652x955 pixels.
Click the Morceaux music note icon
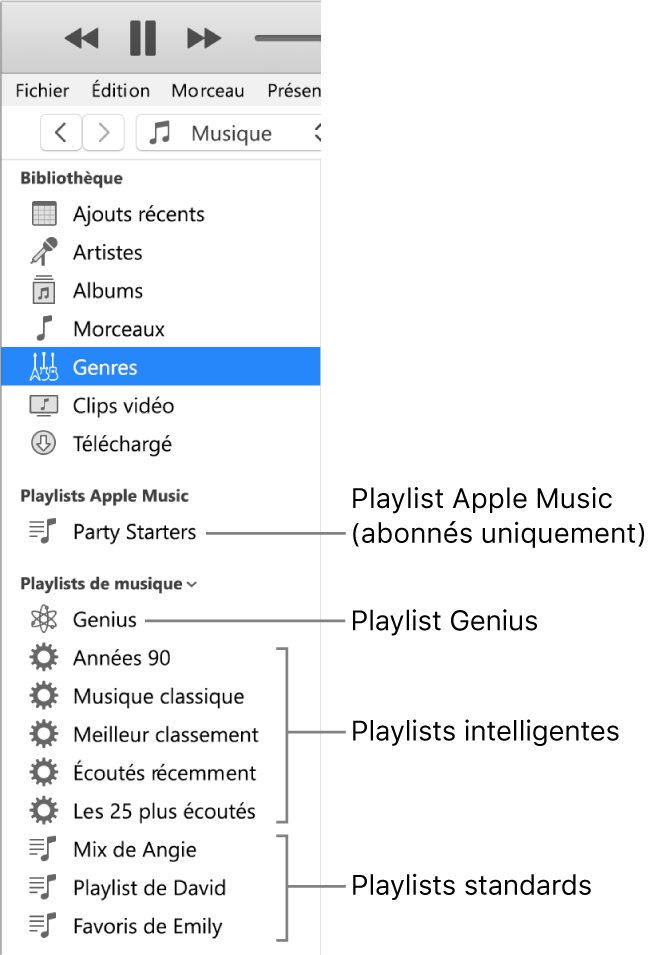41,328
